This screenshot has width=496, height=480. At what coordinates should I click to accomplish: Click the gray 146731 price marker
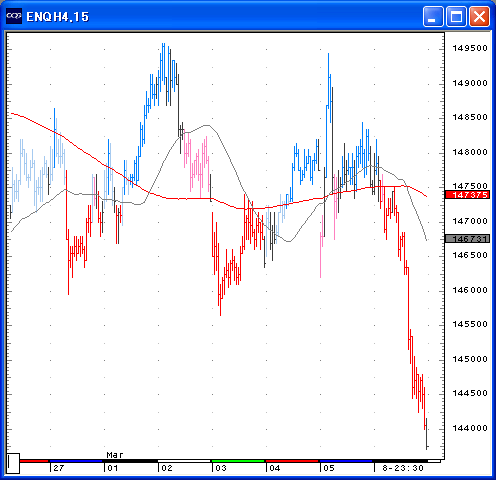click(468, 238)
